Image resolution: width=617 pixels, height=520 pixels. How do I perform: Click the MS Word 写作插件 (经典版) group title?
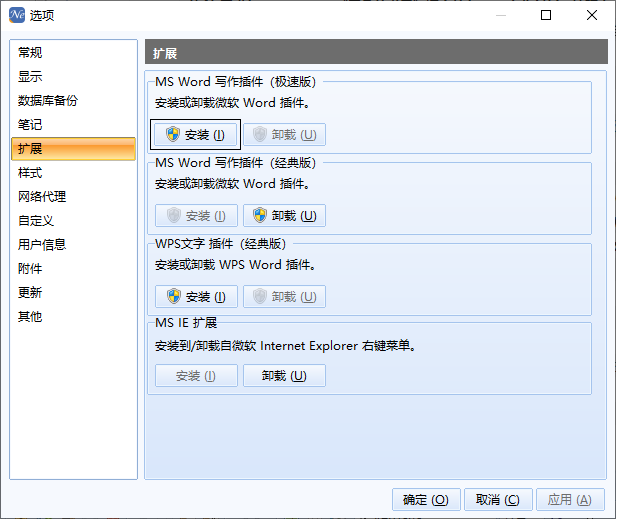tap(235, 163)
